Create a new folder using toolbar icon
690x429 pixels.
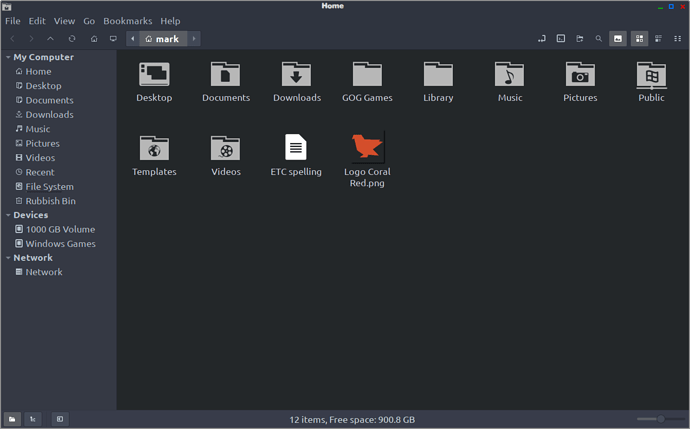coord(580,39)
